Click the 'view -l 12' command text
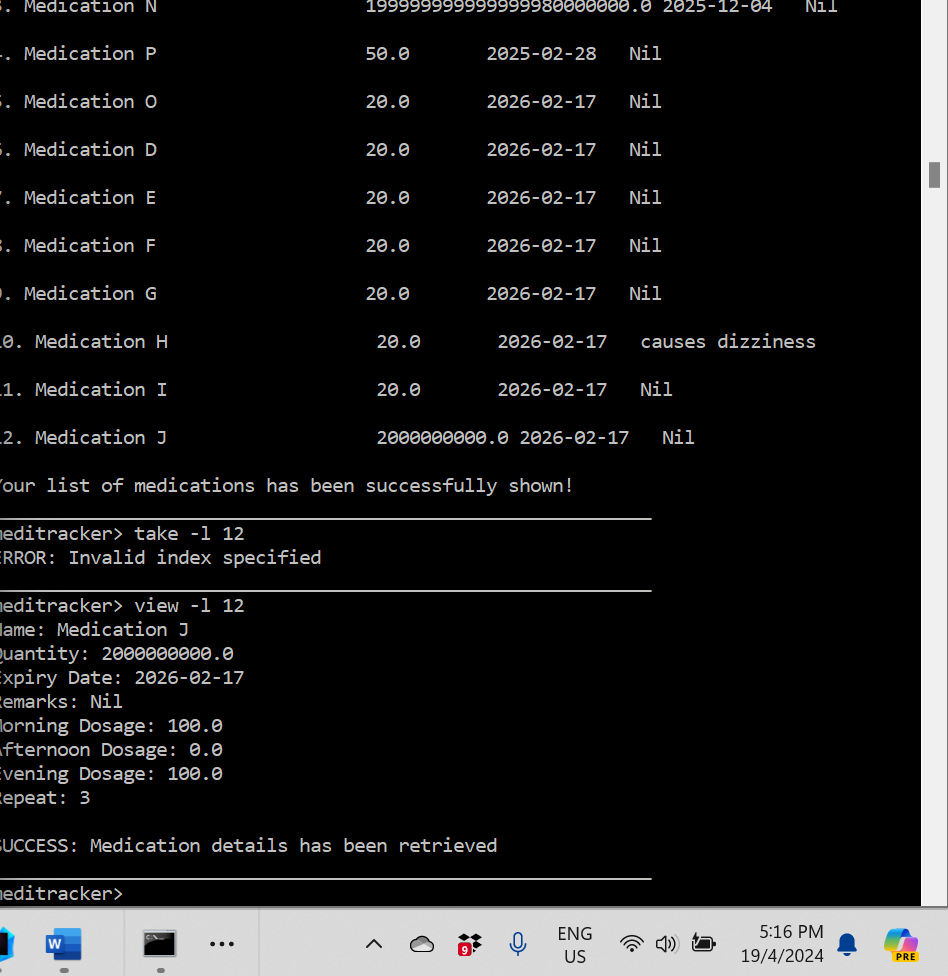The image size is (948, 976). click(189, 606)
